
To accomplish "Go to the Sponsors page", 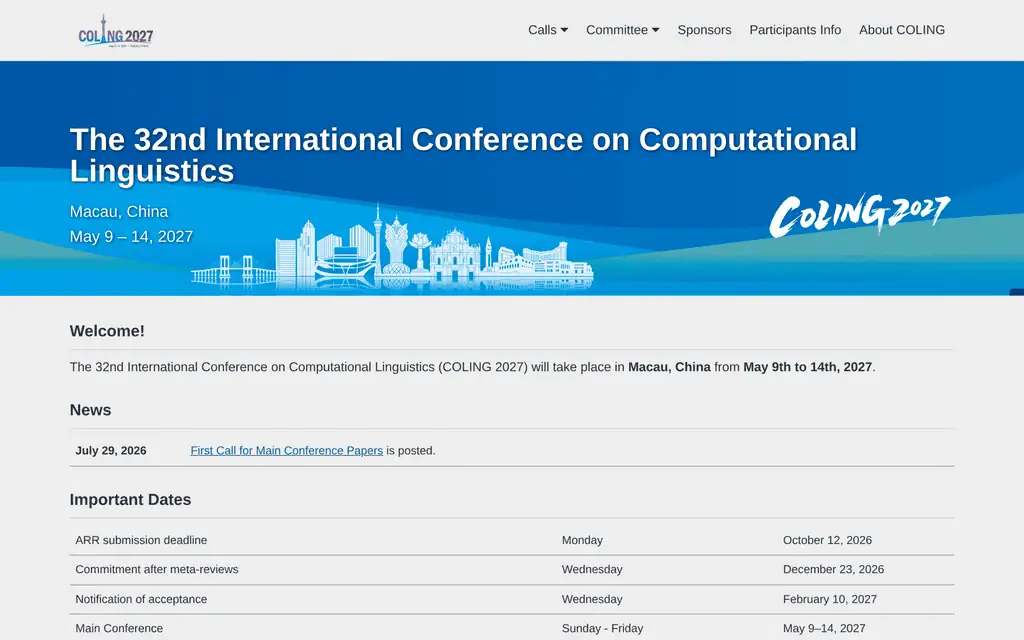I will [x=704, y=30].
